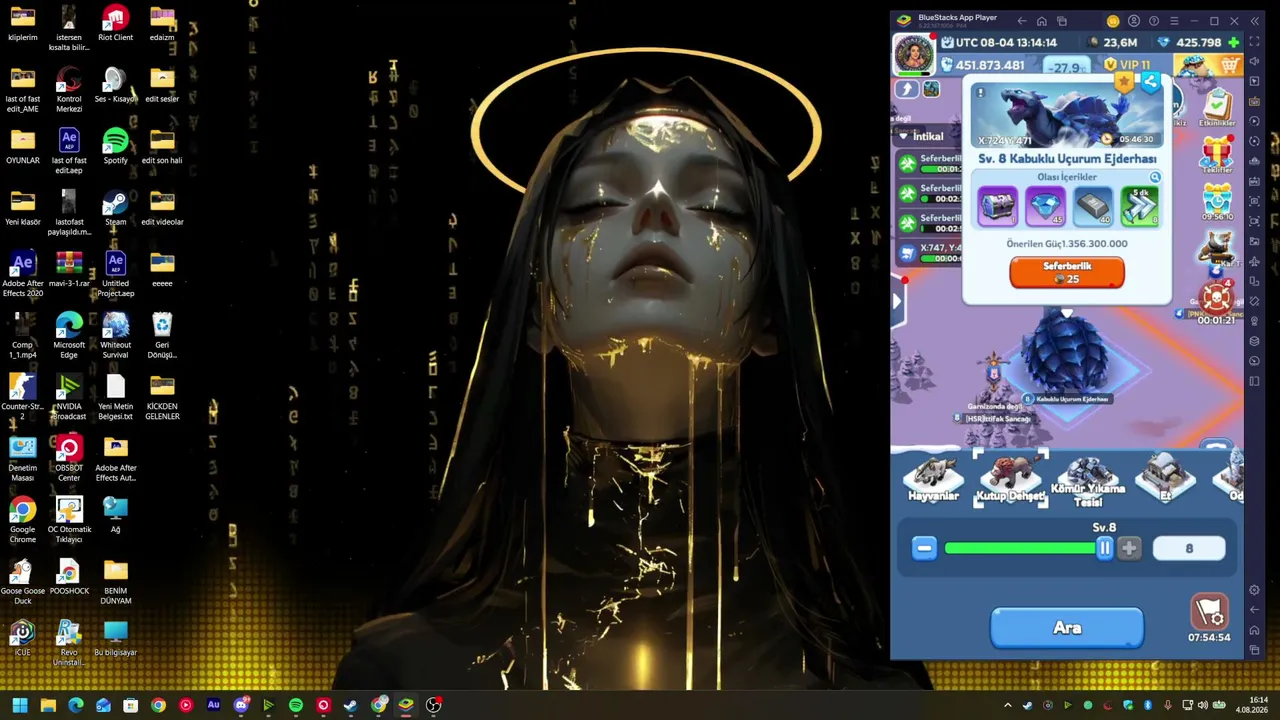Image resolution: width=1280 pixels, height=720 pixels.
Task: Open Spotify desktop shortcut
Action: tap(115, 146)
